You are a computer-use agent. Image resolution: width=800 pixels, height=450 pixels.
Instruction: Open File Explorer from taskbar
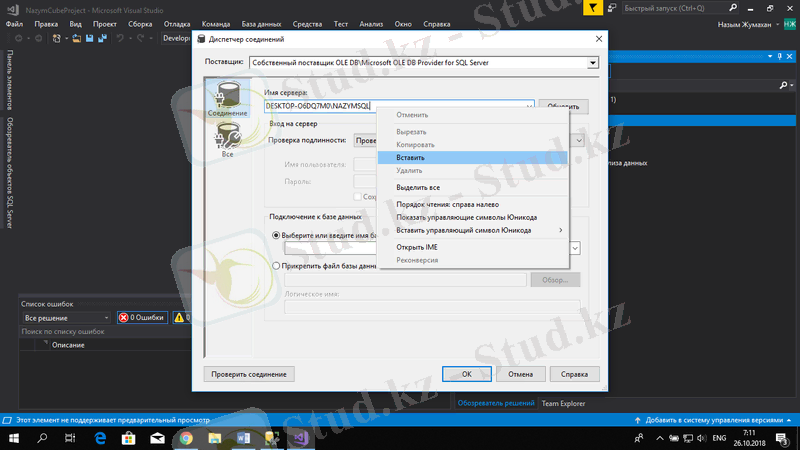pos(215,438)
